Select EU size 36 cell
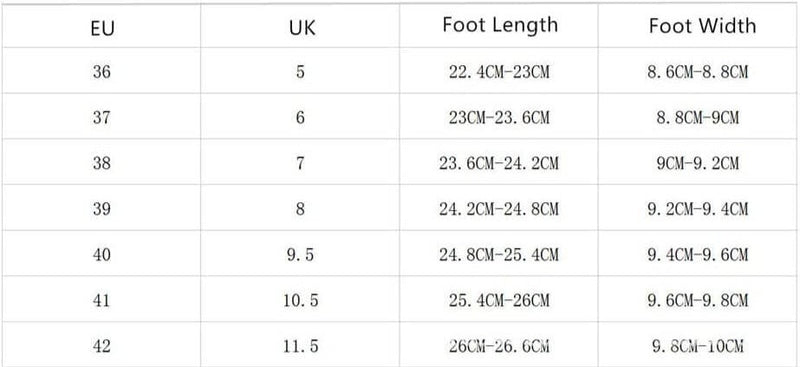Screen dimensions: 800x367 pyautogui.click(x=102, y=71)
